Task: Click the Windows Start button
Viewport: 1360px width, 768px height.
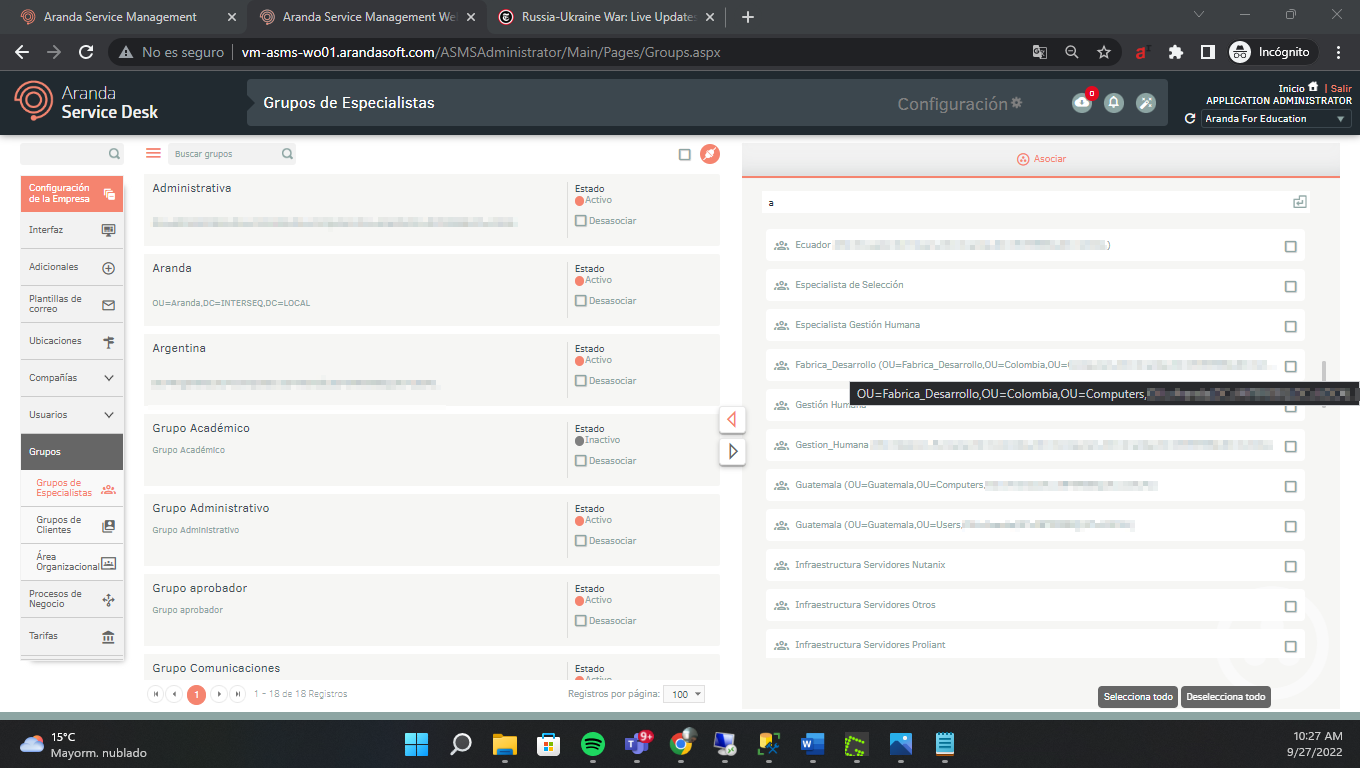Action: (416, 744)
